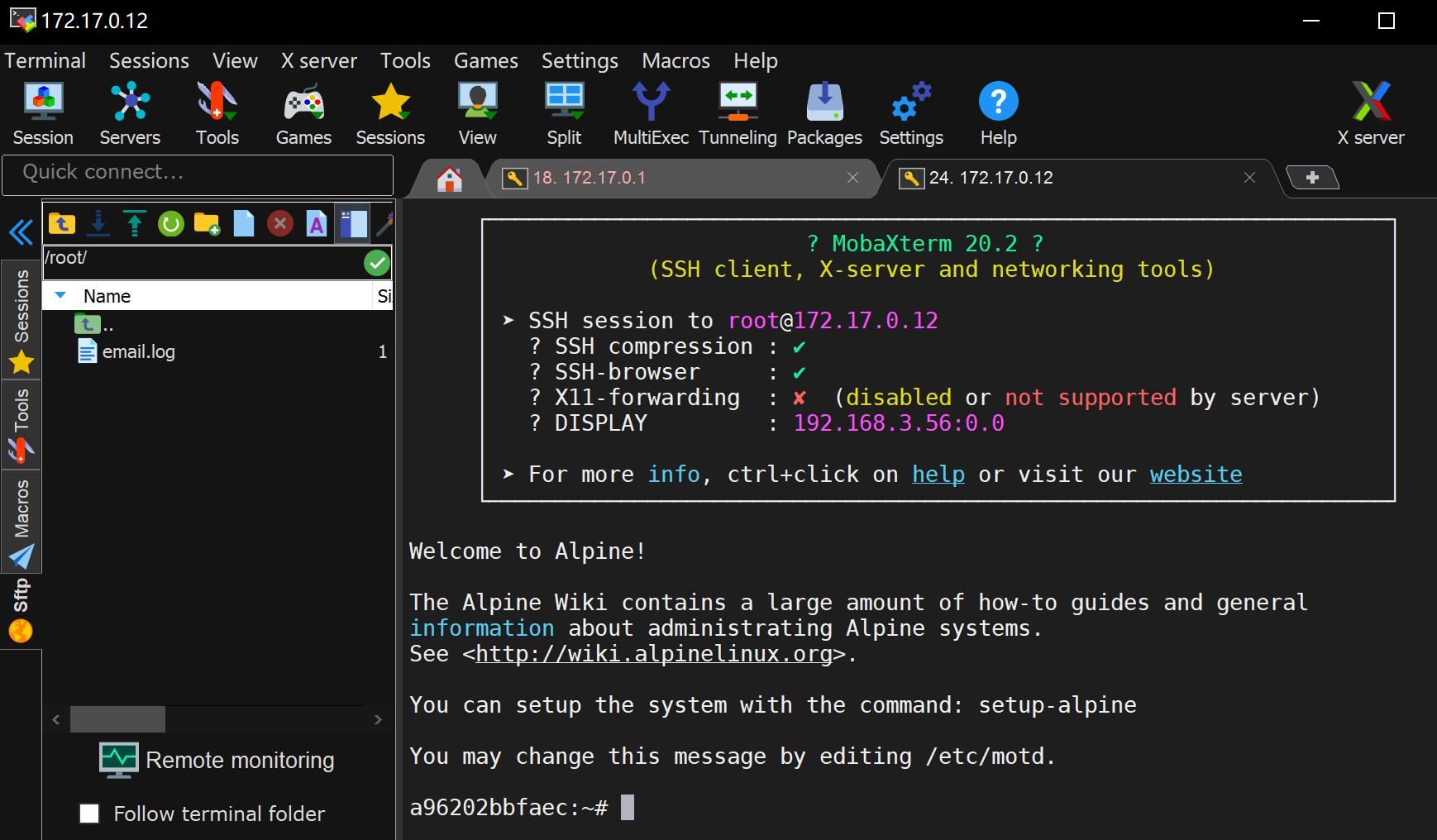1437x840 pixels.
Task: Click the file list scroll-right arrow
Action: click(x=378, y=719)
